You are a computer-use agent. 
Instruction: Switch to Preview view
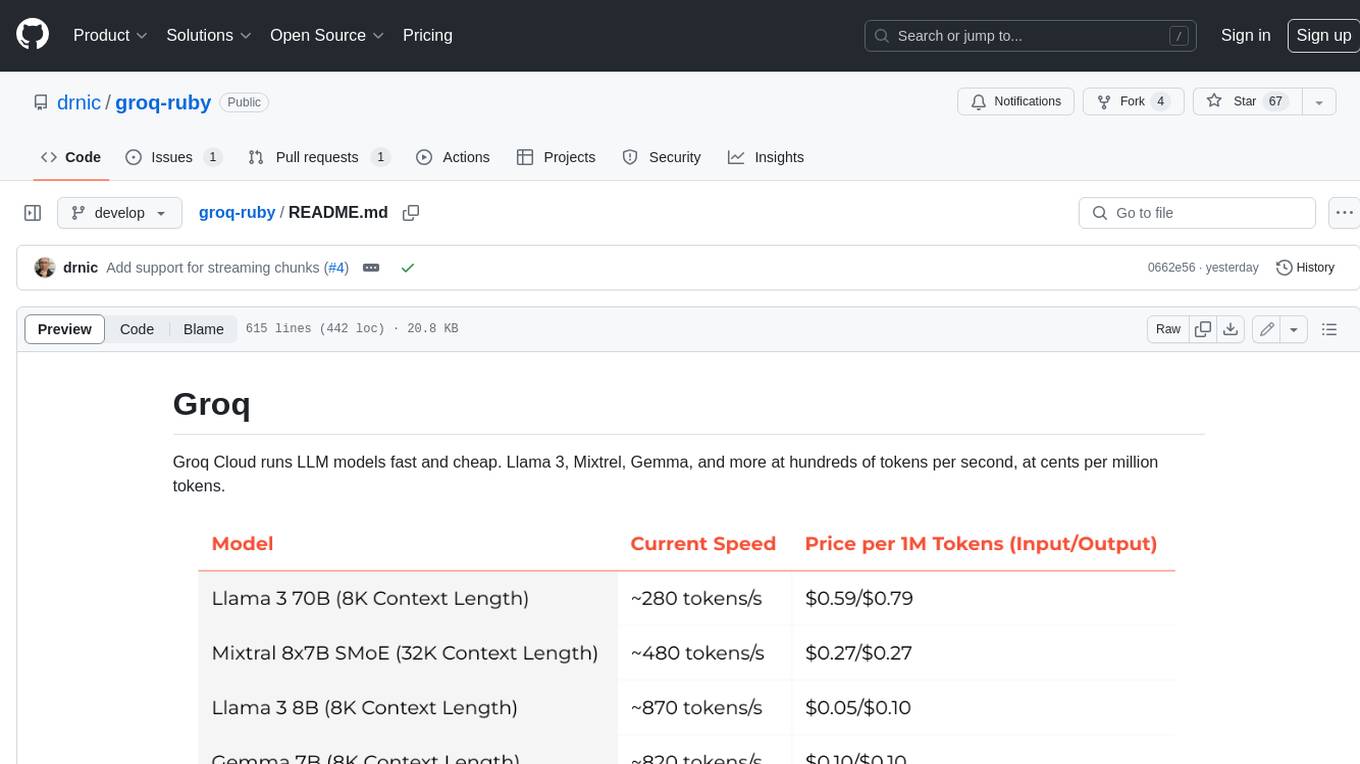65,329
